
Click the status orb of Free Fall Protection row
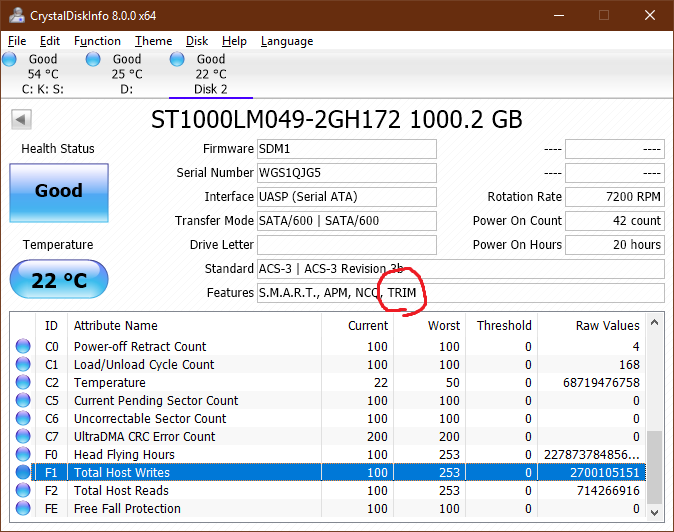pyautogui.click(x=23, y=508)
